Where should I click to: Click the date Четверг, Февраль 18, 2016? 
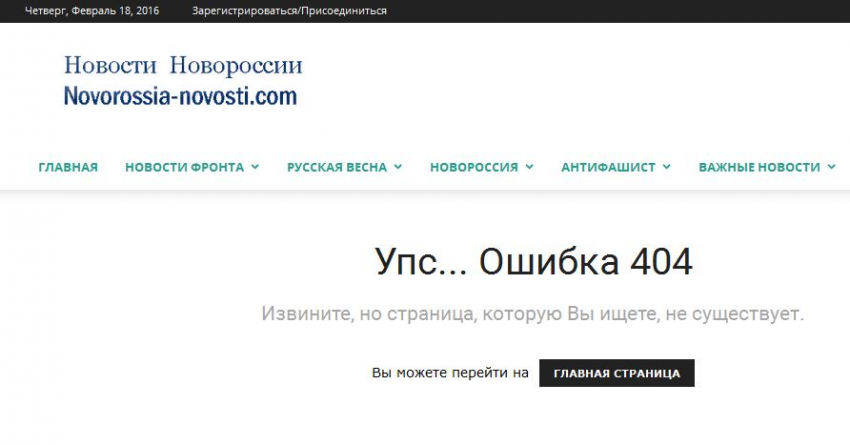[x=93, y=11]
